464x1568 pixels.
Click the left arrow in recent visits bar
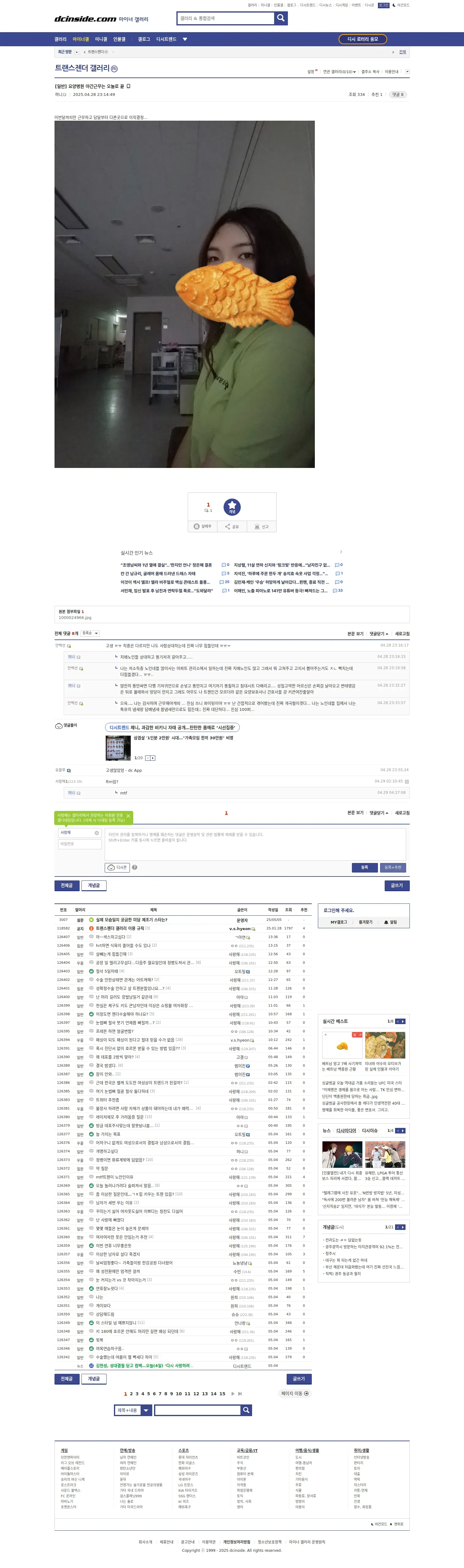[84, 52]
